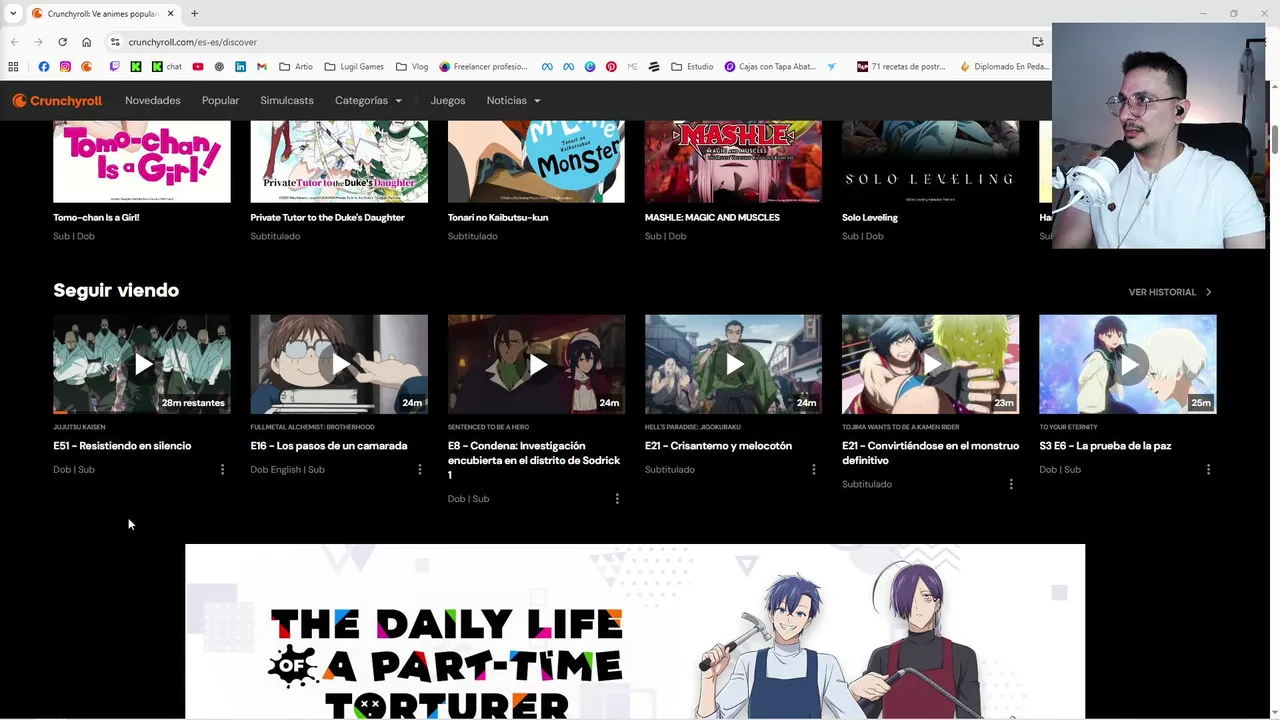Click the TO YOUR ETERNITY series label
1280x720 pixels.
click(1068, 427)
